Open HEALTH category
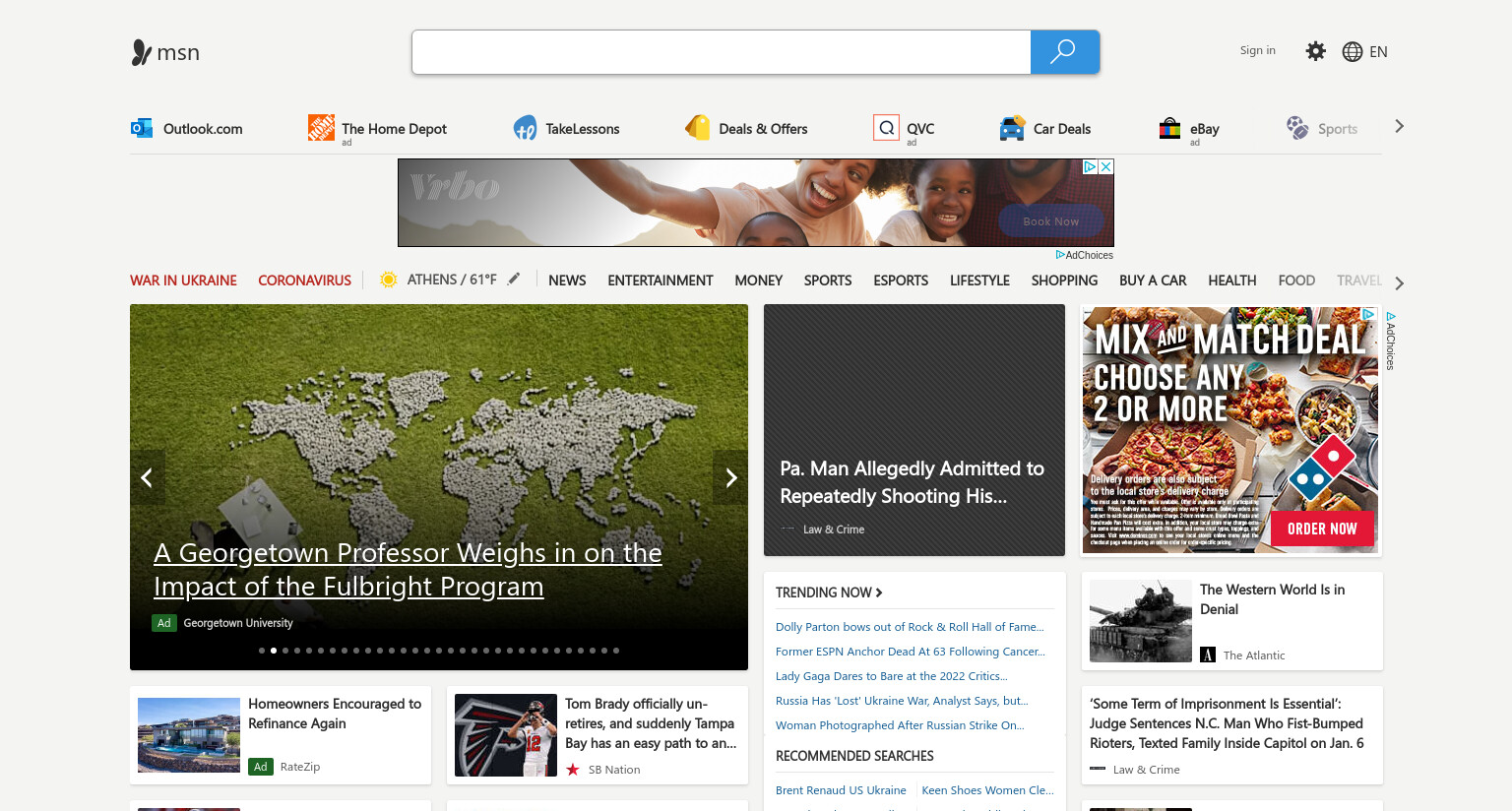This screenshot has height=811, width=1512. pos(1232,281)
